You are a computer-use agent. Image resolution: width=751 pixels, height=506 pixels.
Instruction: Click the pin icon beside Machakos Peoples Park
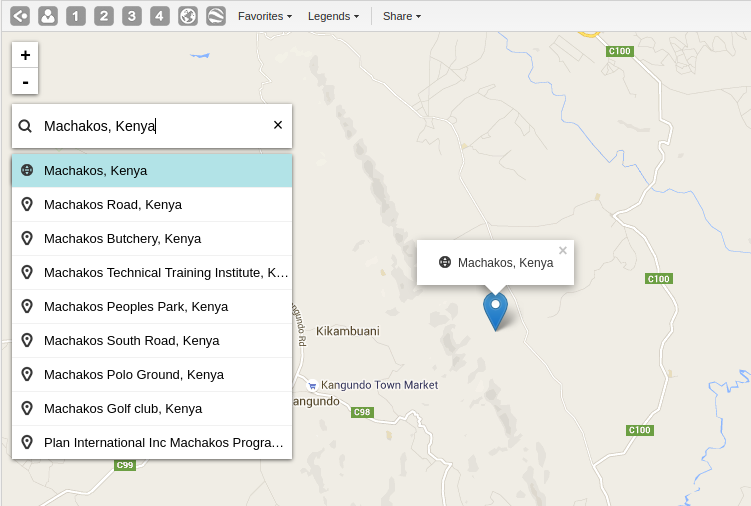coord(27,307)
